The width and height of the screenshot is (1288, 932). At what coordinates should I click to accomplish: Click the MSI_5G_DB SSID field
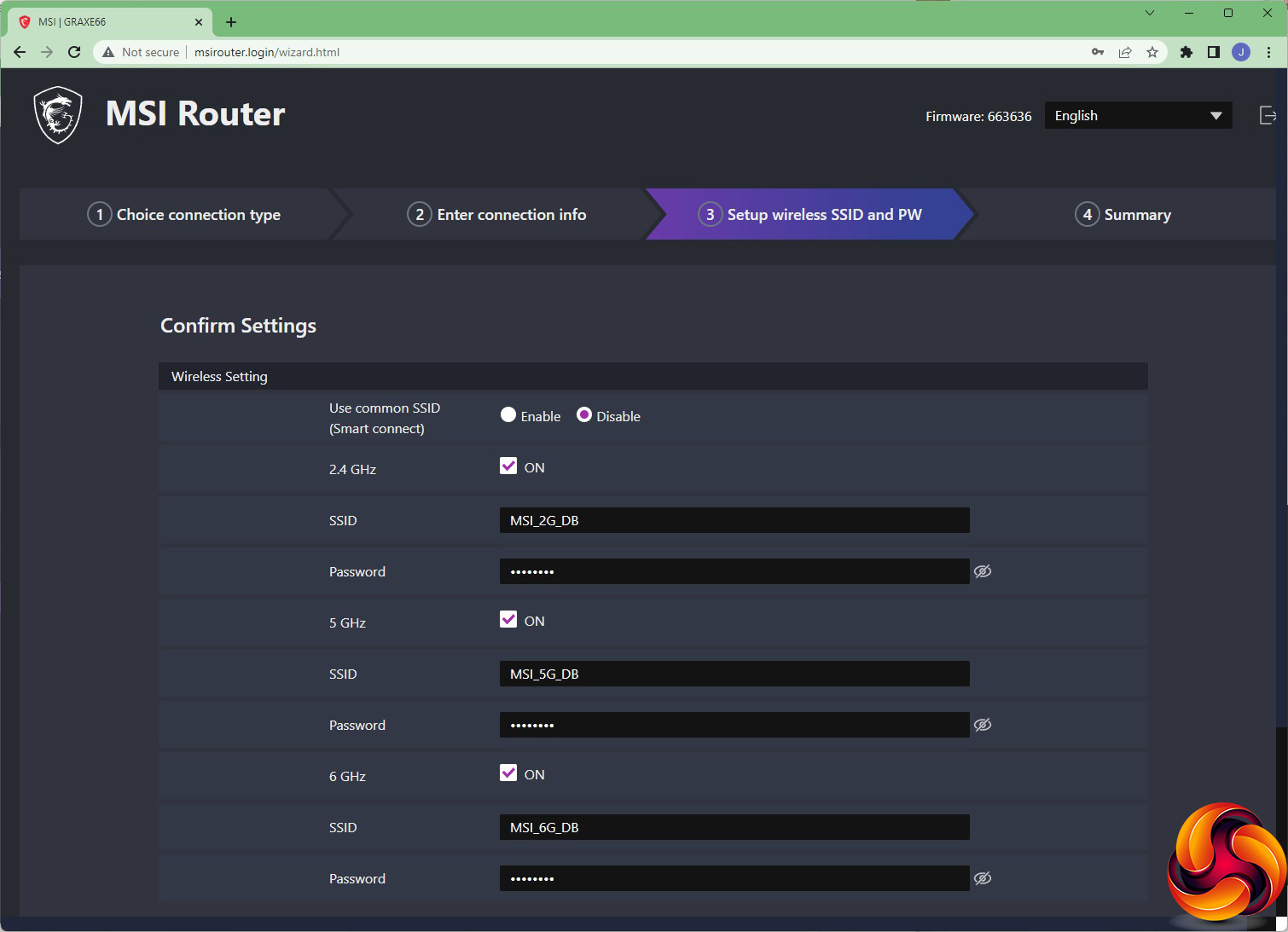pos(734,674)
